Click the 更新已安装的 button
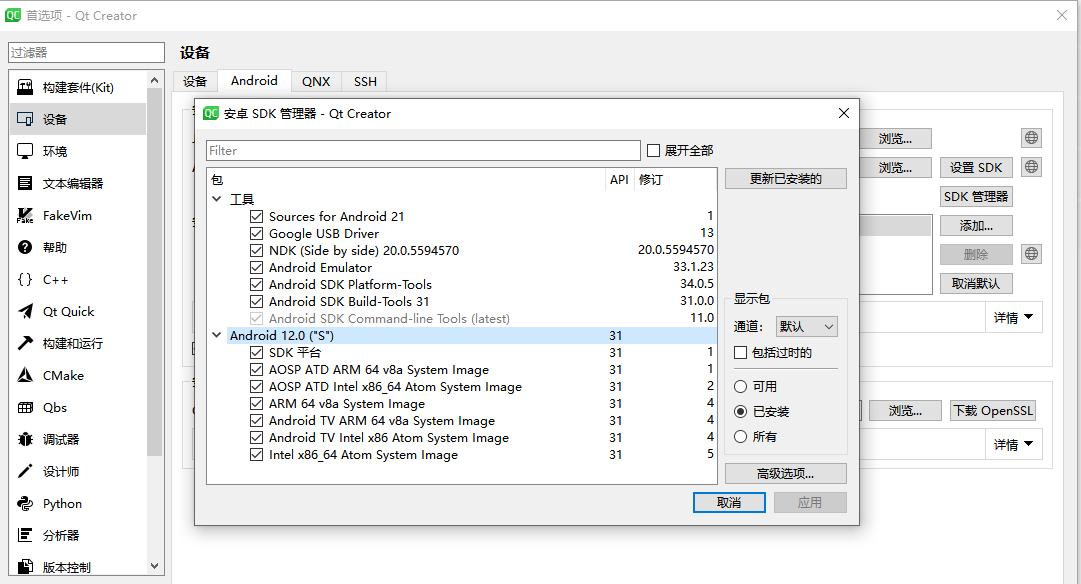Image resolution: width=1081 pixels, height=584 pixels. 786,179
